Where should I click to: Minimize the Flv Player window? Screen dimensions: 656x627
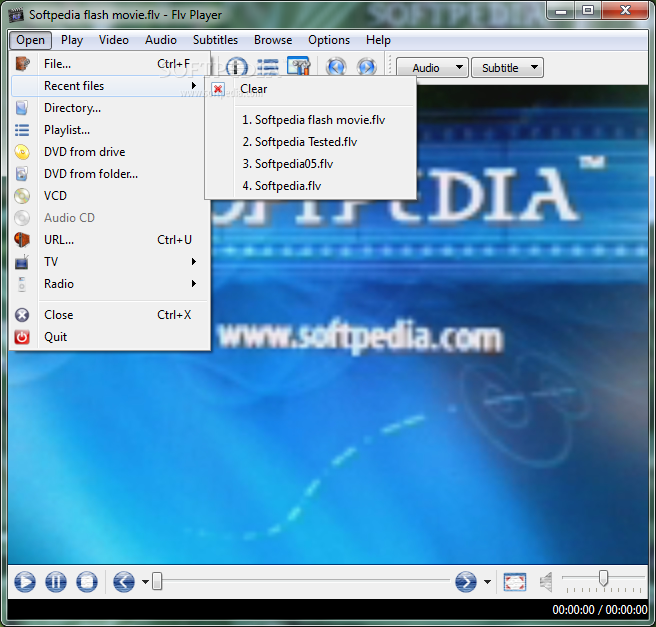coord(561,11)
